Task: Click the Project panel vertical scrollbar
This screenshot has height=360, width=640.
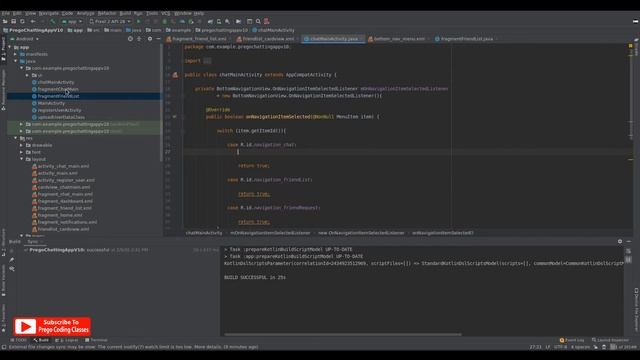Action: click(162, 102)
